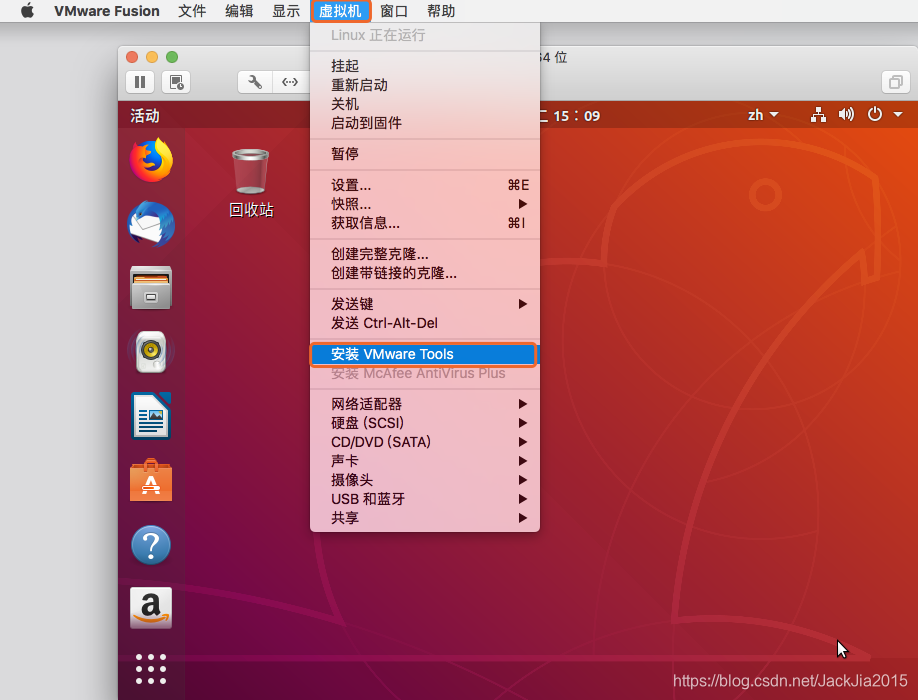Viewport: 918px width, 700px height.
Task: Select 创建完整克隆... menu item
Action: 424,254
